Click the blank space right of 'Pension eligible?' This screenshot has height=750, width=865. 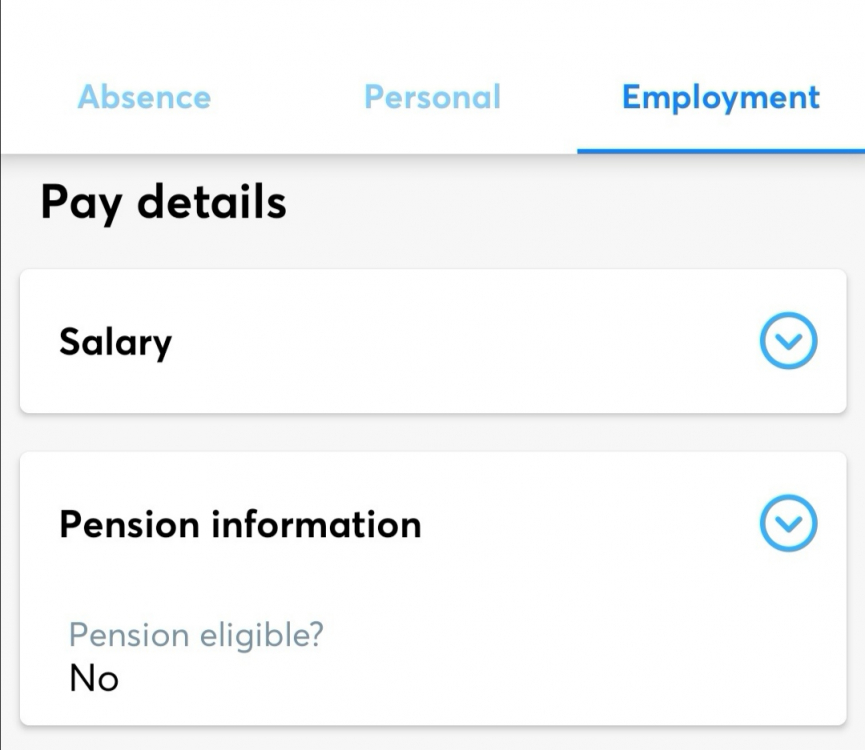tap(580, 635)
